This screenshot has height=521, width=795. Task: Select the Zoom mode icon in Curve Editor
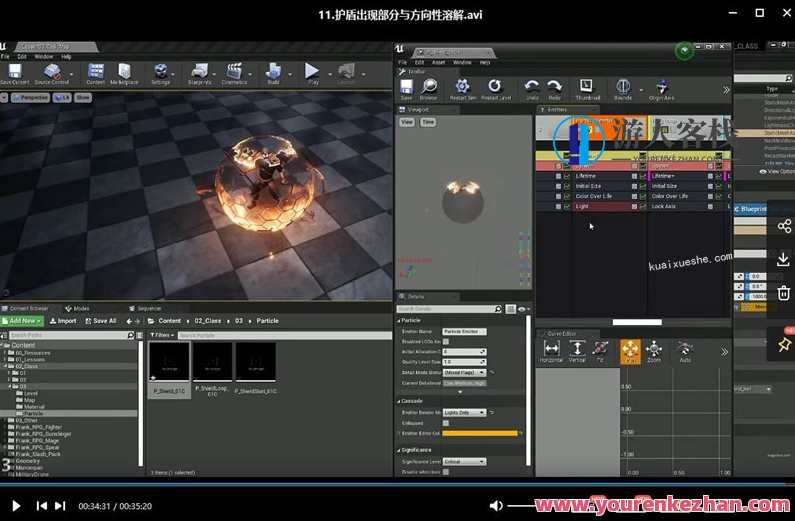click(654, 349)
